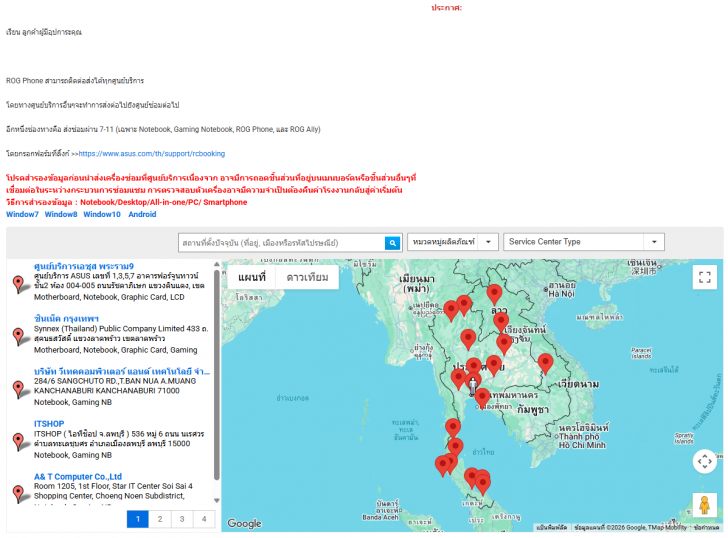Image resolution: width=728 pixels, height=538 pixels.
Task: Open the Window8 backup guide link
Action: 61,214
